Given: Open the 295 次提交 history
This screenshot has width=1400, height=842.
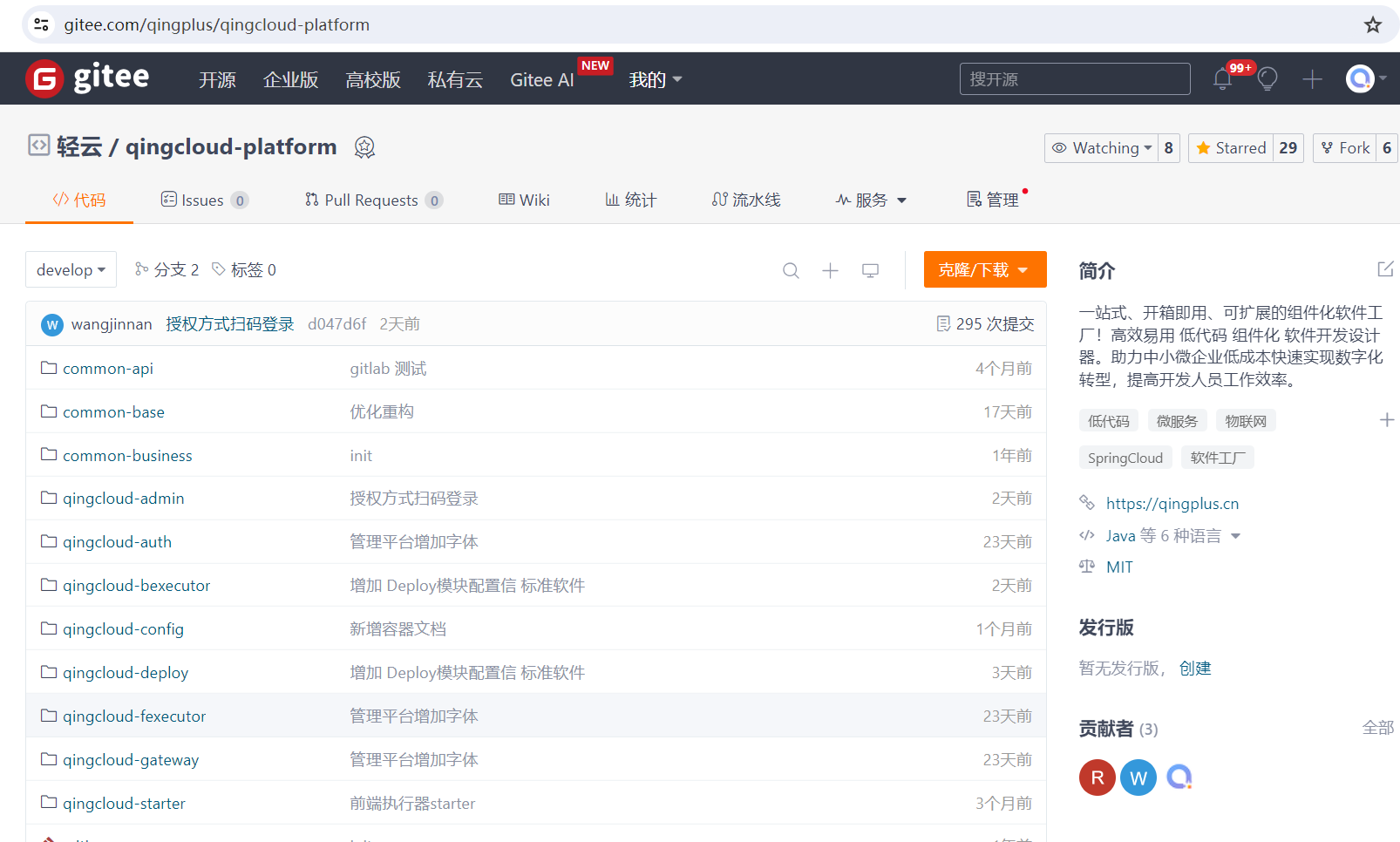Looking at the screenshot, I should [985, 324].
